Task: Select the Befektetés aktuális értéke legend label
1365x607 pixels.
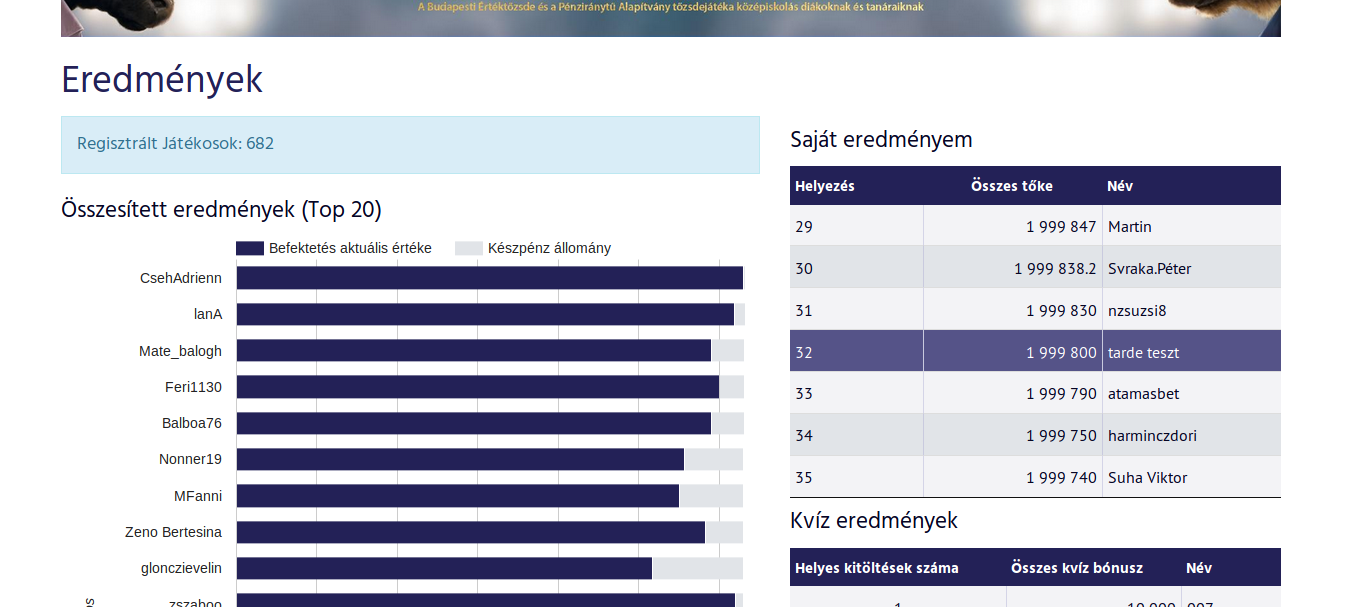Action: coord(350,248)
